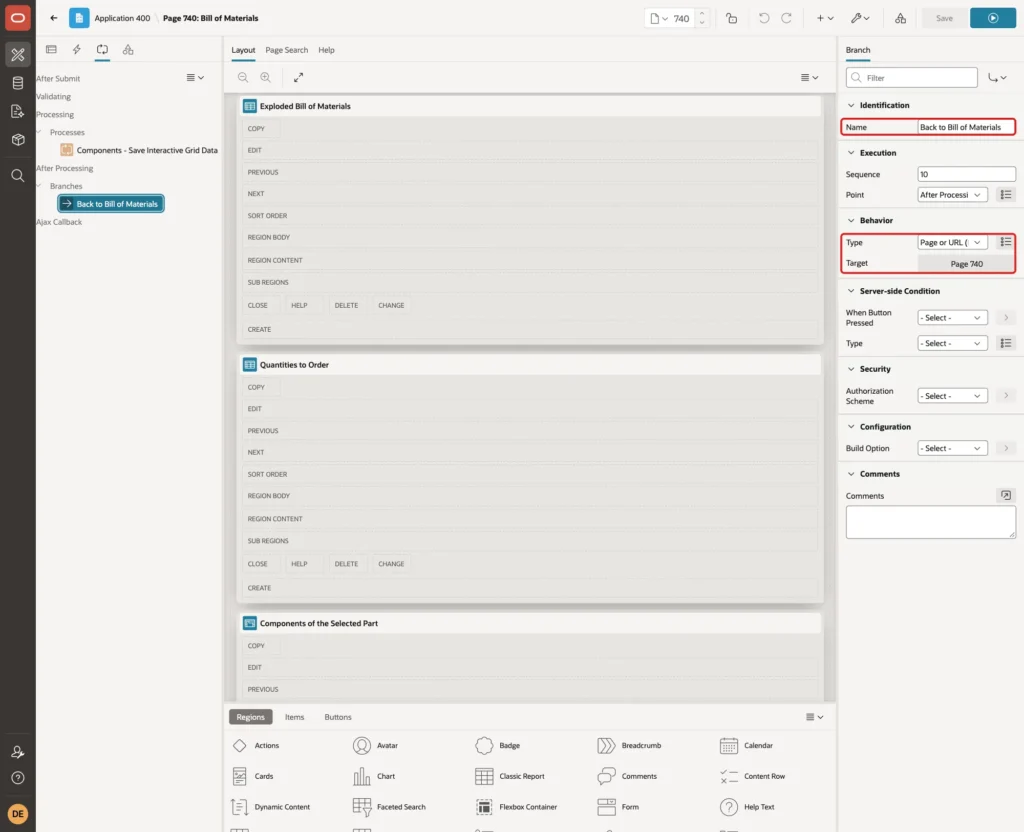The image size is (1024, 832).
Task: Open the Help tab
Action: click(x=326, y=50)
